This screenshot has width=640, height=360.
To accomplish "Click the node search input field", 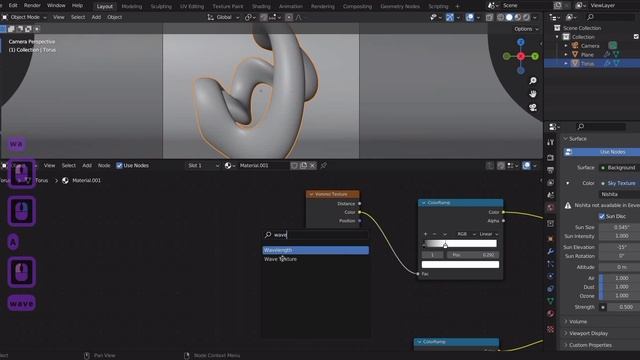I will pos(316,235).
